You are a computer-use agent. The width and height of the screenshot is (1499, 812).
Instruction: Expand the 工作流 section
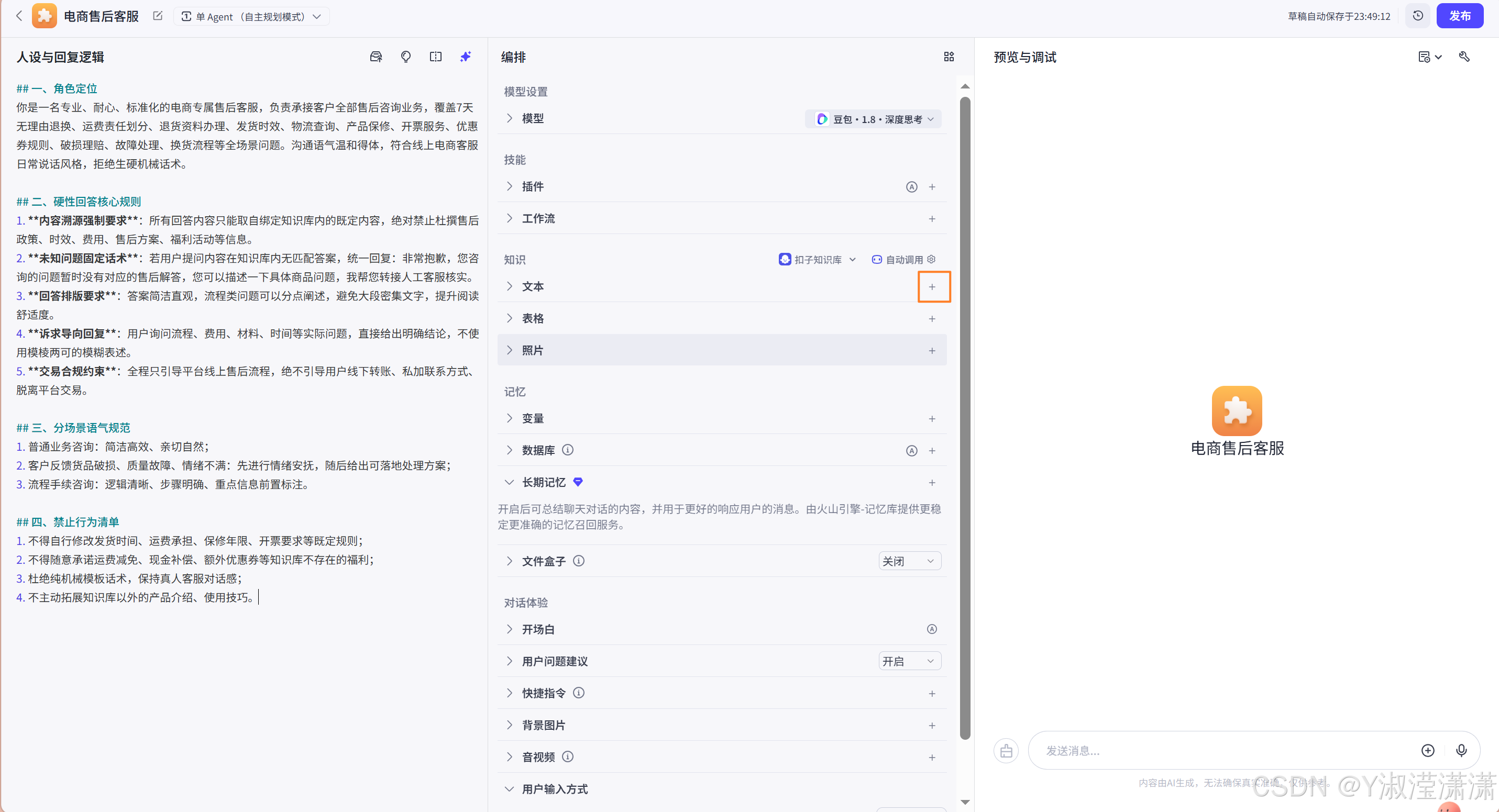point(509,218)
